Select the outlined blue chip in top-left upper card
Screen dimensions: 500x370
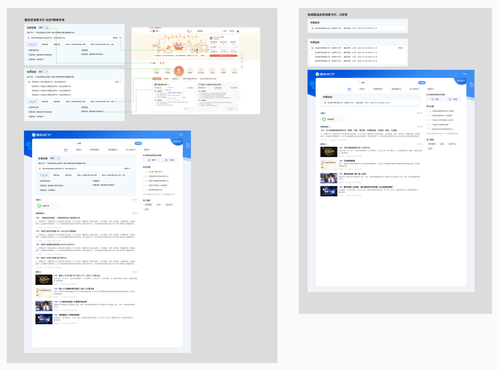(x=33, y=44)
